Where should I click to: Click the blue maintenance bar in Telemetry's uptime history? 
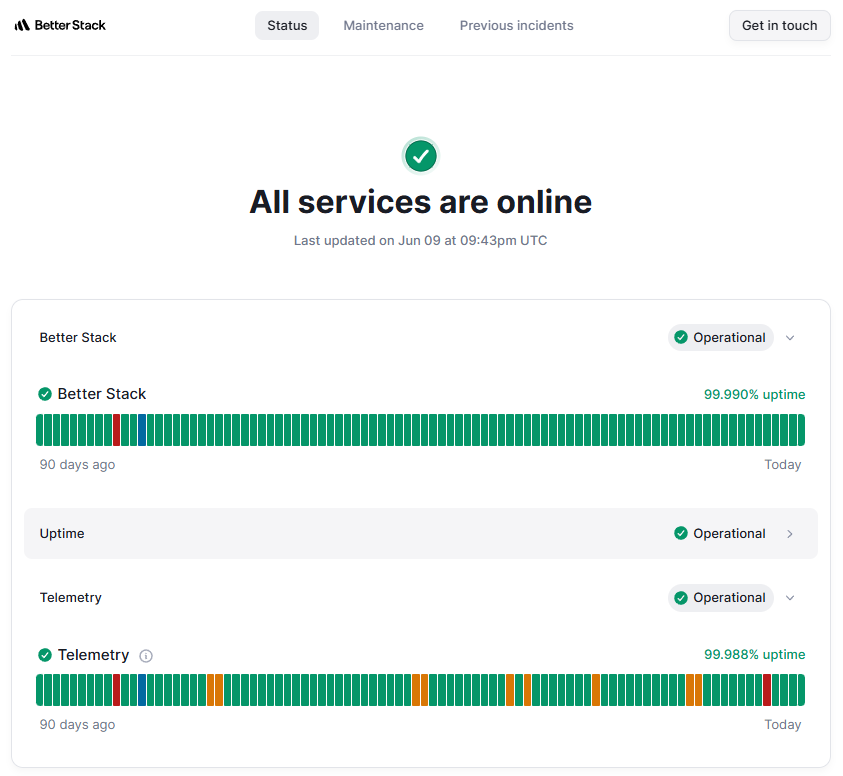pos(140,690)
